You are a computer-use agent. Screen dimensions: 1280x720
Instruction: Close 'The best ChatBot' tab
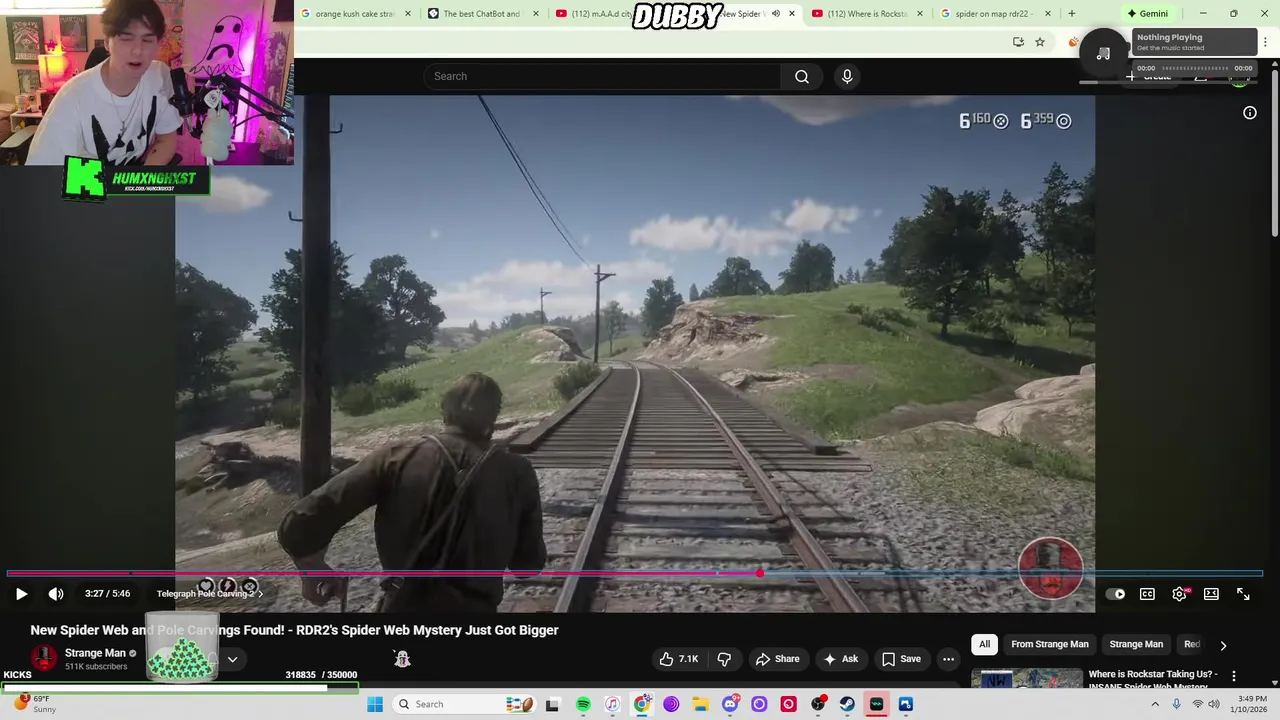pos(536,14)
